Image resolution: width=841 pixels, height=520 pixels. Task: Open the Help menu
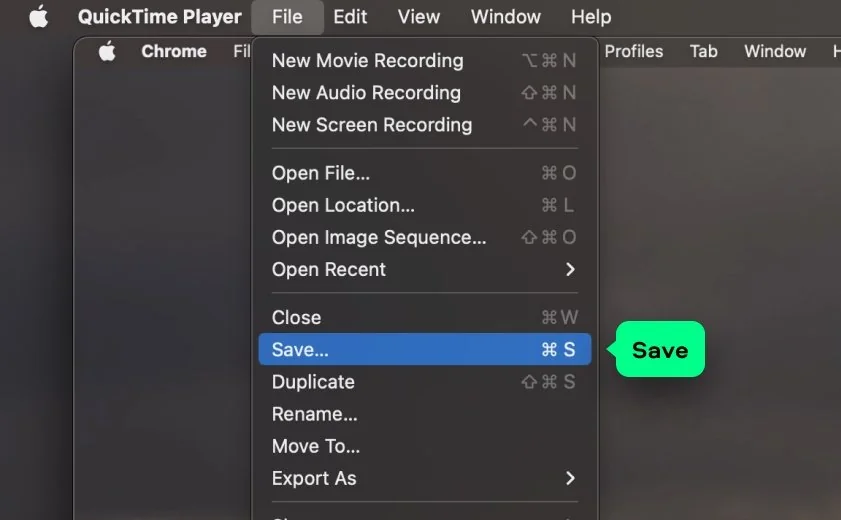pyautogui.click(x=591, y=17)
